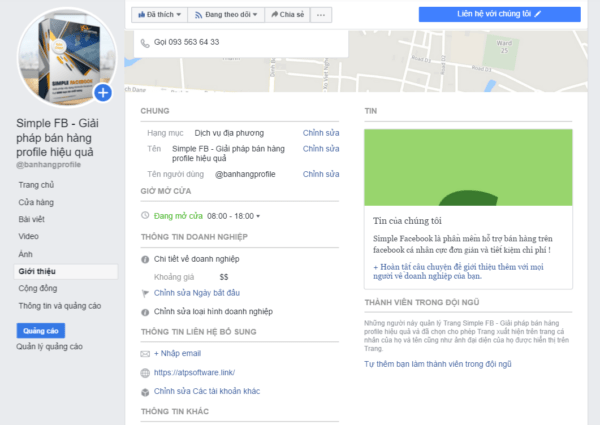Image resolution: width=600 pixels, height=425 pixels.
Task: Click Chỉnh sửa next to Tên người dùng
Action: 321,174
